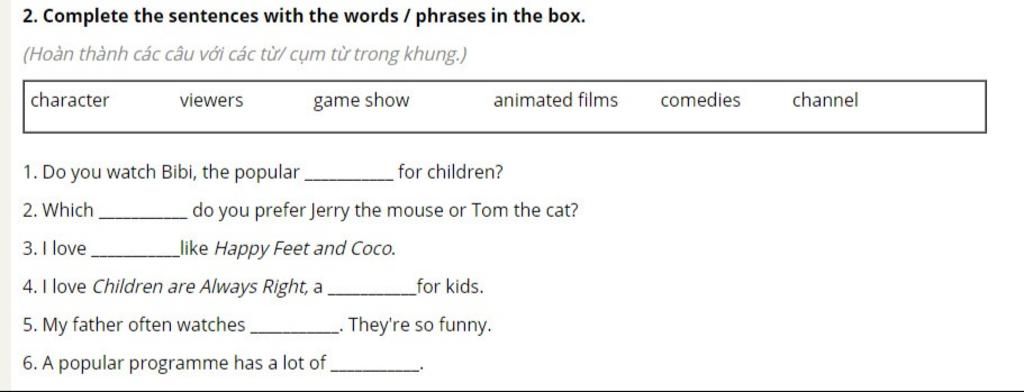This screenshot has width=1024, height=392.
Task: Select the word 'viewers' in the box
Action: tap(211, 101)
